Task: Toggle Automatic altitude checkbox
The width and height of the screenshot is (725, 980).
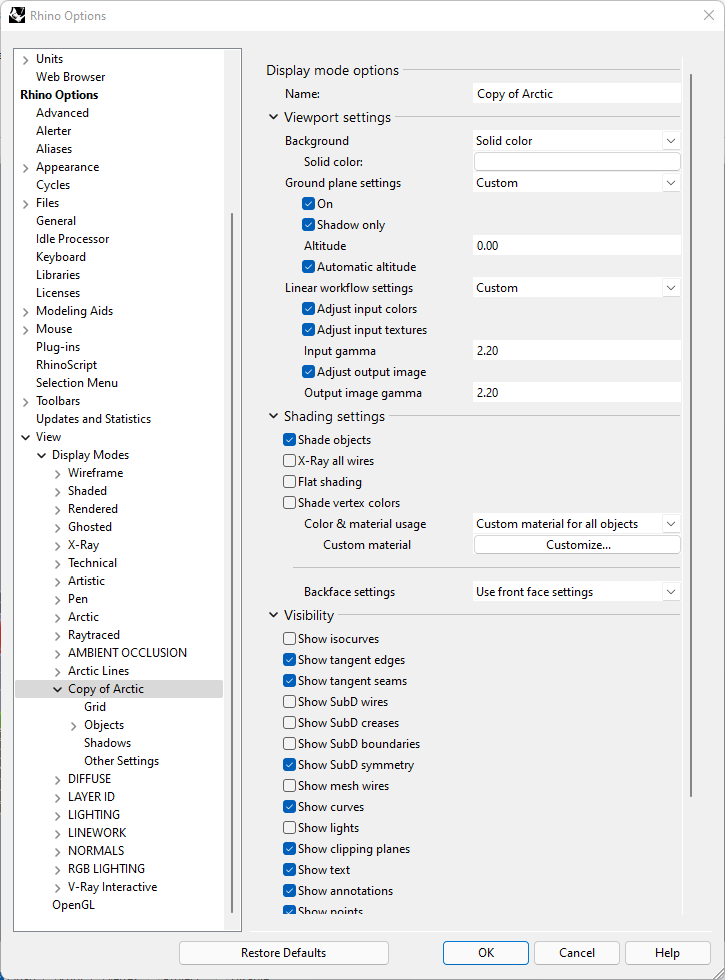Action: pos(308,267)
